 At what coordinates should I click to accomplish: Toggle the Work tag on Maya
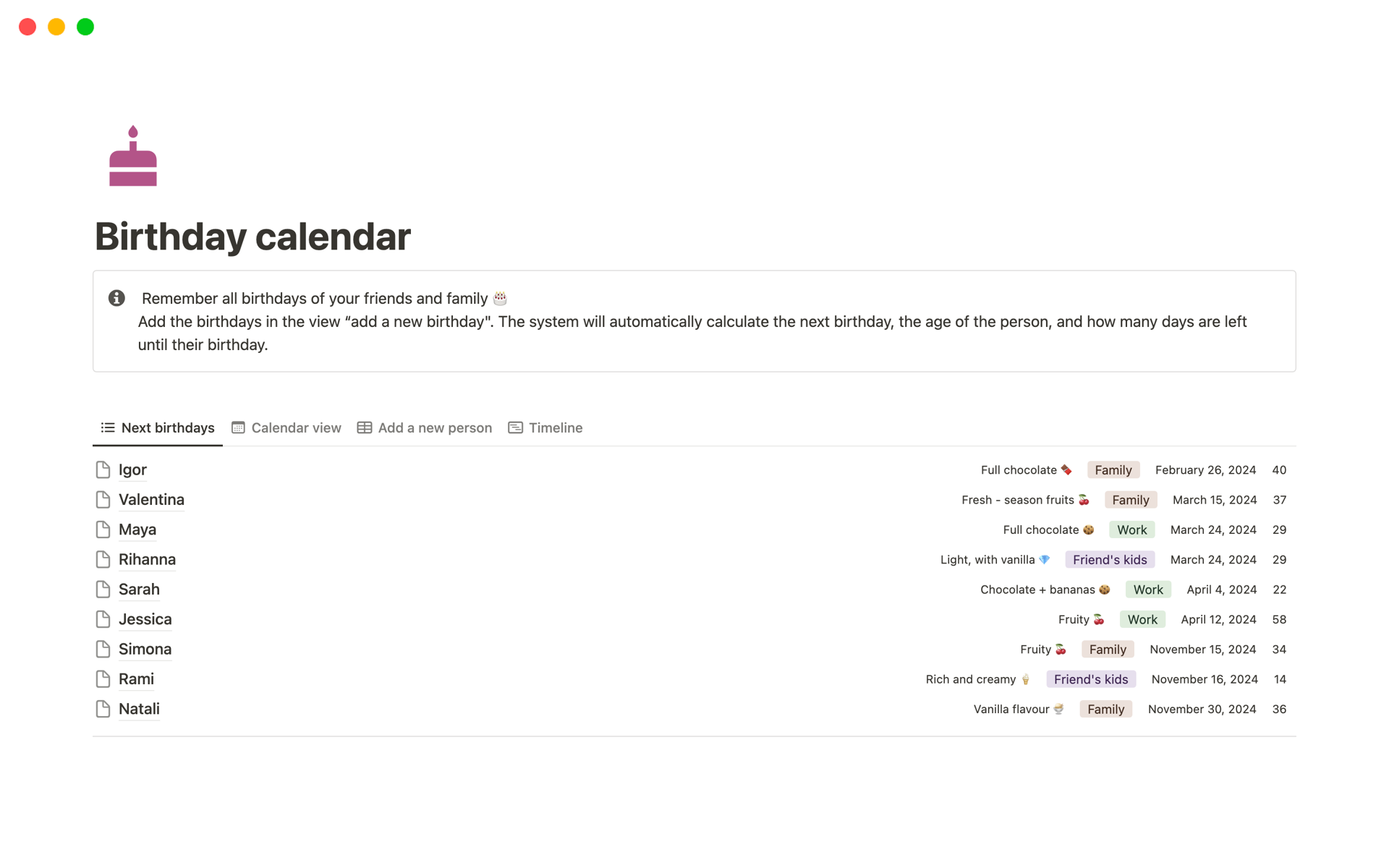(x=1131, y=529)
